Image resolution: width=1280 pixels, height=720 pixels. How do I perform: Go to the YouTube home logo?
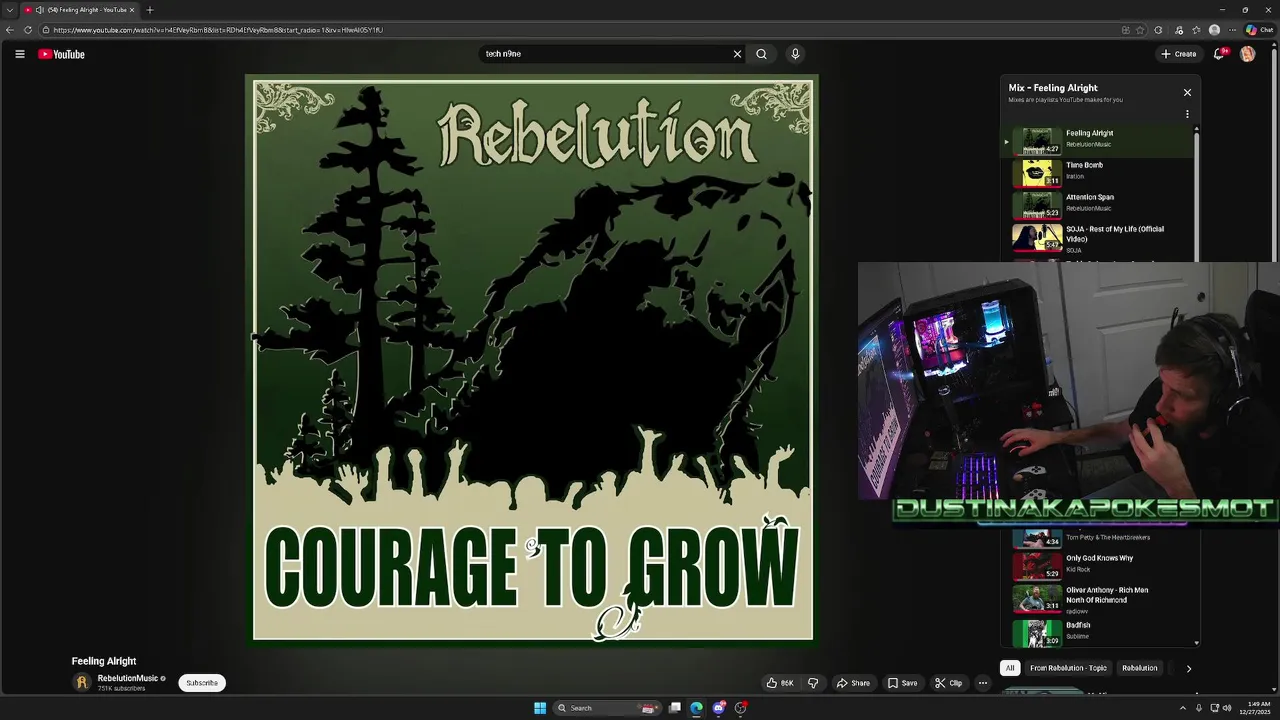tap(61, 54)
